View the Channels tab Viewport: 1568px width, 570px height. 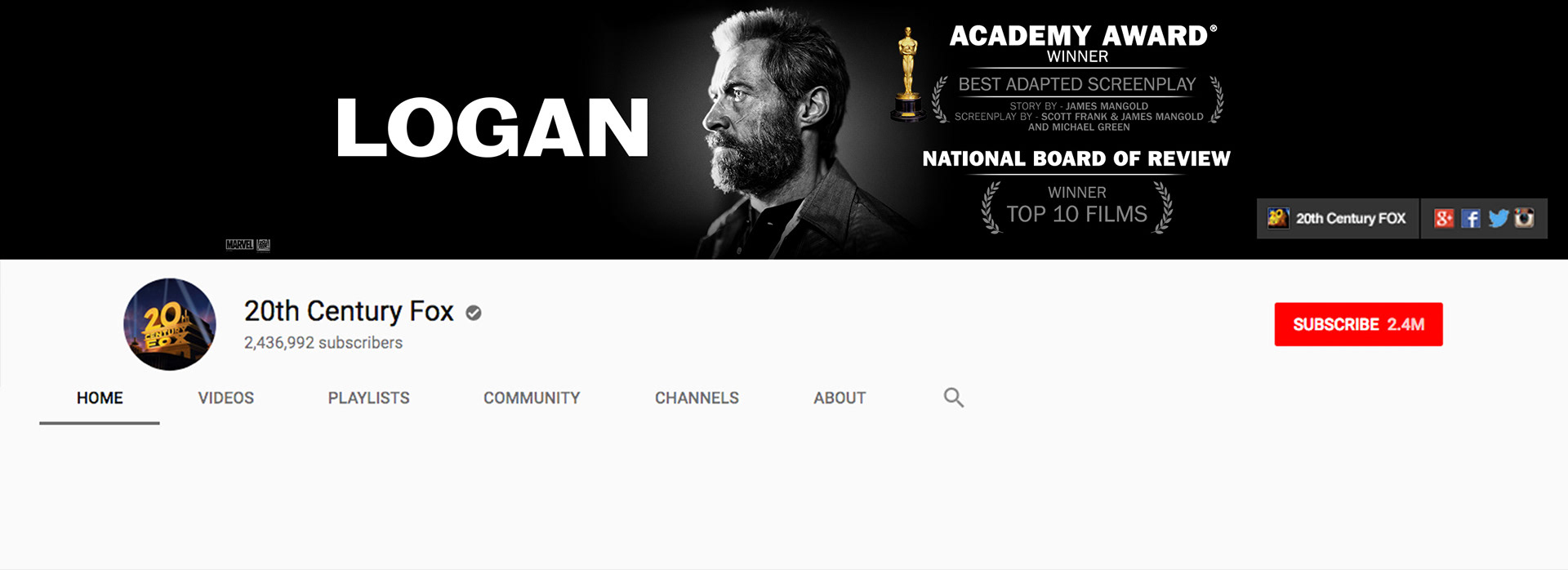click(x=697, y=399)
